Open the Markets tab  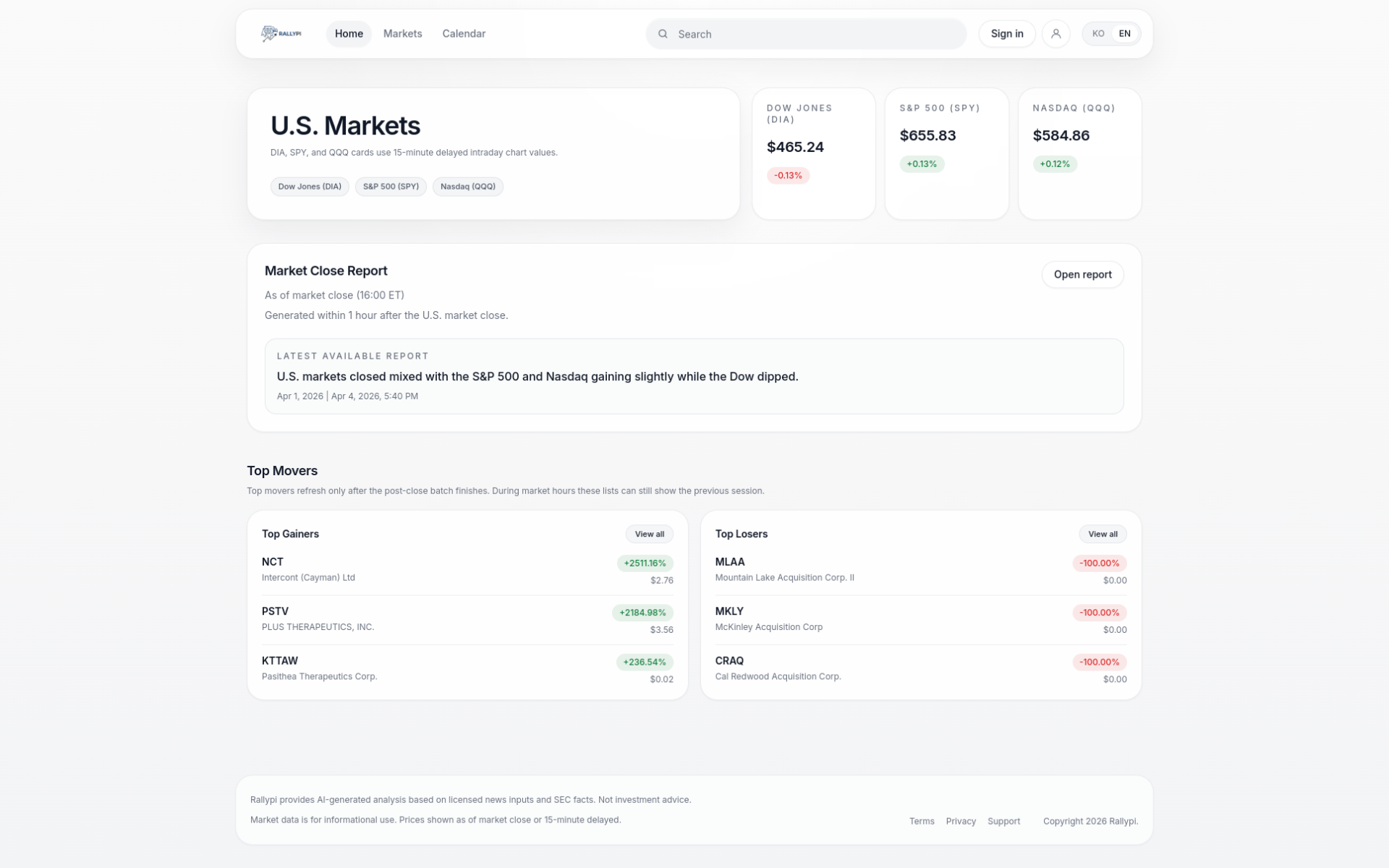pos(402,33)
